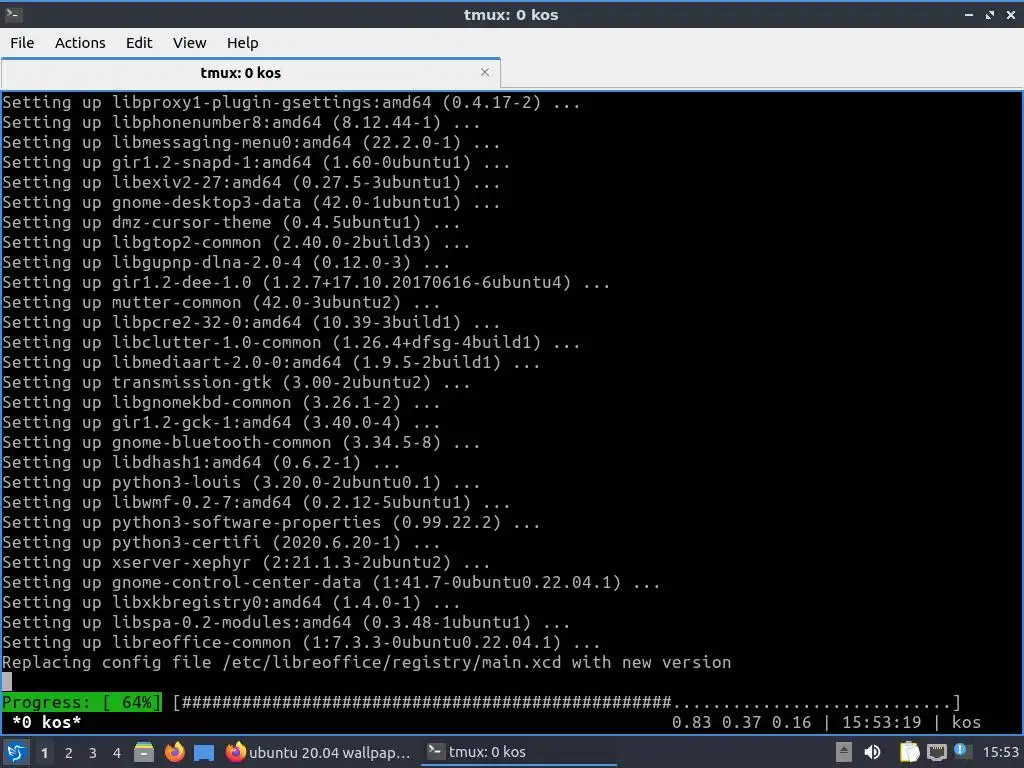The height and width of the screenshot is (768, 1024).
Task: Click the 'Setting up gnome-control-center-data' line
Action: 331,583
